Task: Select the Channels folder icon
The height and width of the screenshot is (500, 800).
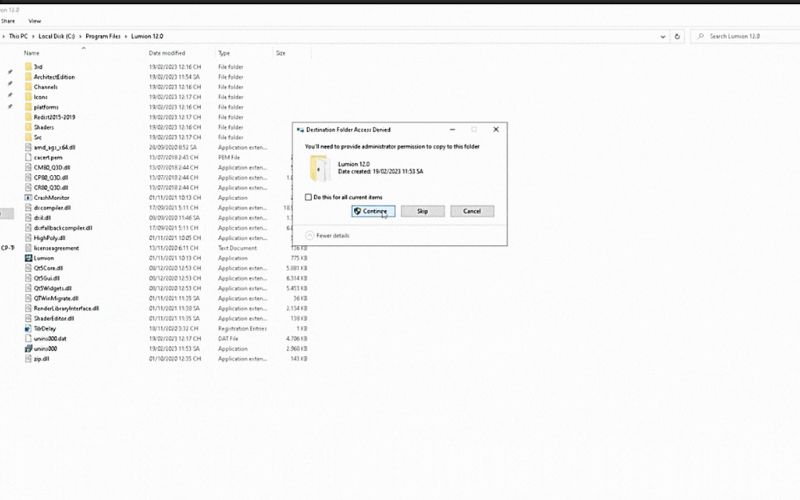Action: click(x=29, y=87)
